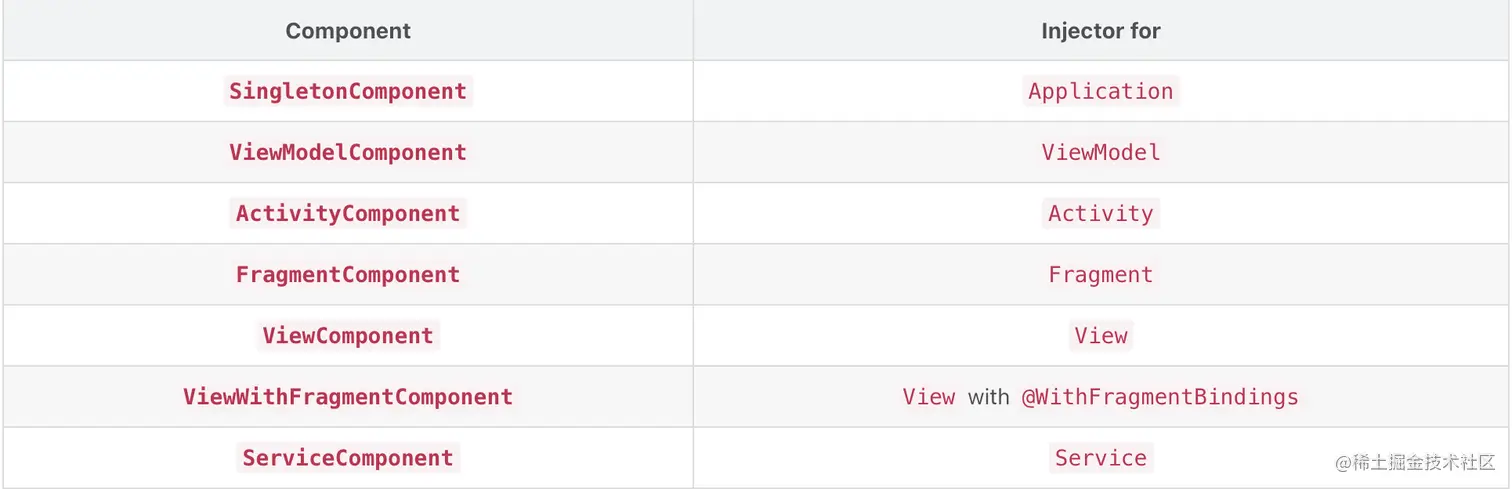Click the FragmentComponent code label
The image size is (1512, 489).
(348, 274)
